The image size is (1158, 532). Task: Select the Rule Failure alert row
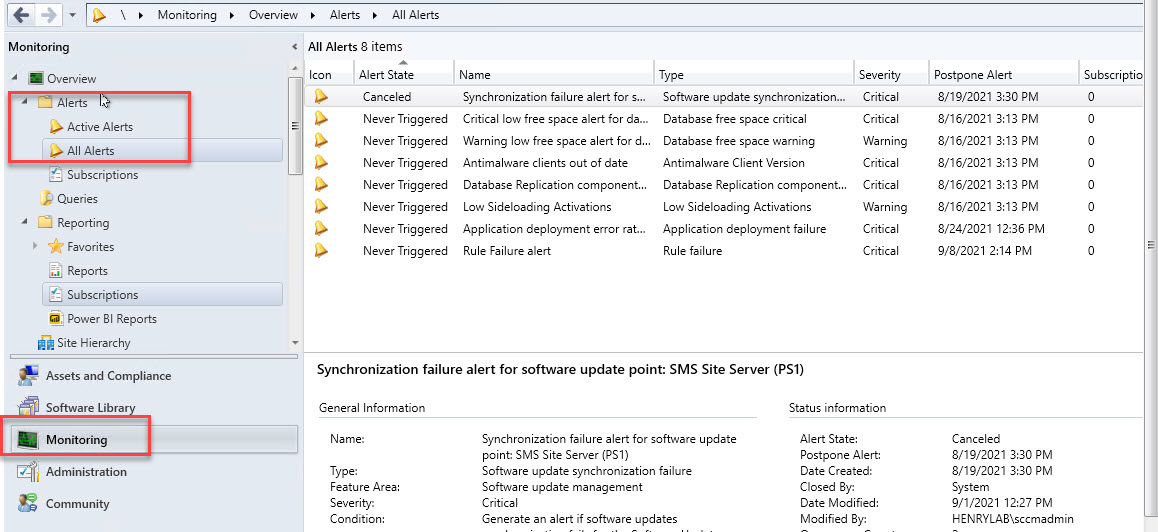(x=506, y=251)
